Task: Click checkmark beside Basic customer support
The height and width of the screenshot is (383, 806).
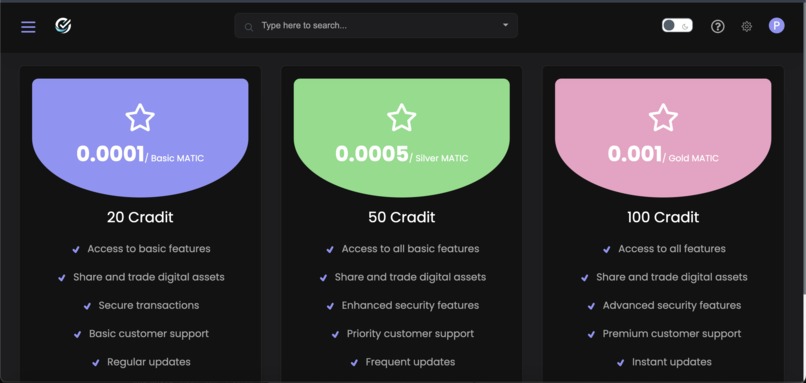Action: [x=78, y=335]
